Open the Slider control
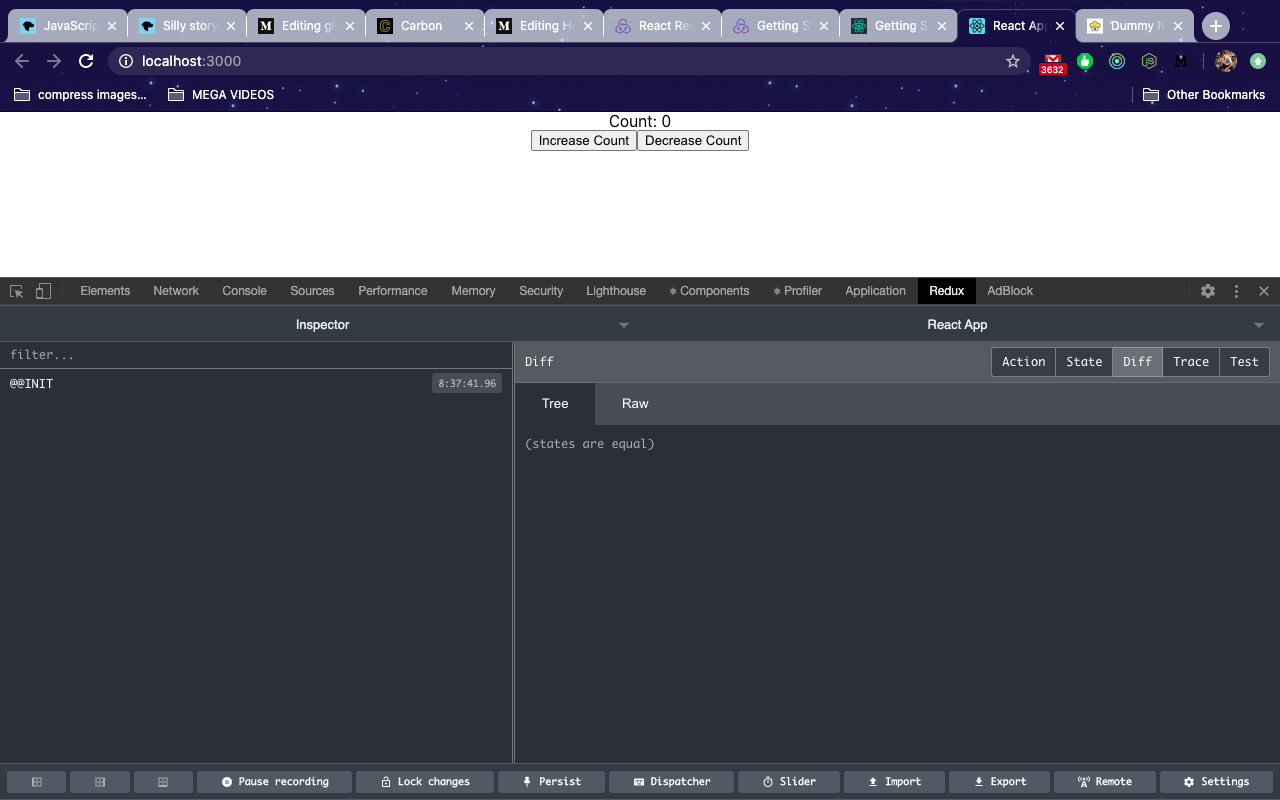The height and width of the screenshot is (800, 1280). tap(789, 782)
